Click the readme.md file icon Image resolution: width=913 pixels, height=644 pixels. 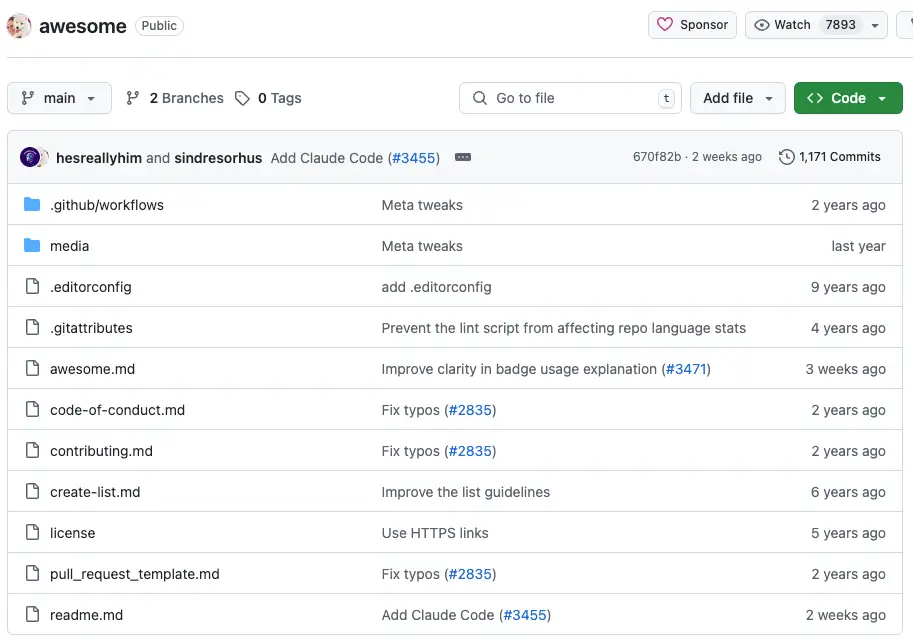click(x=33, y=614)
